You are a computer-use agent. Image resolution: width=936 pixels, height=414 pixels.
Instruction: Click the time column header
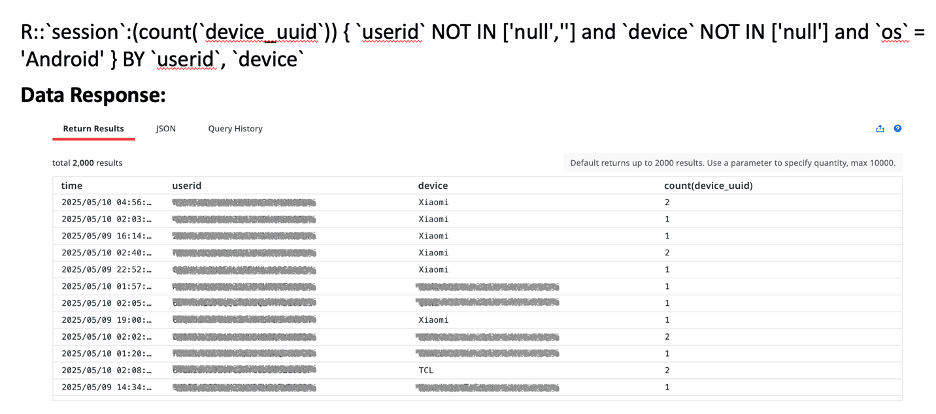[72, 185]
